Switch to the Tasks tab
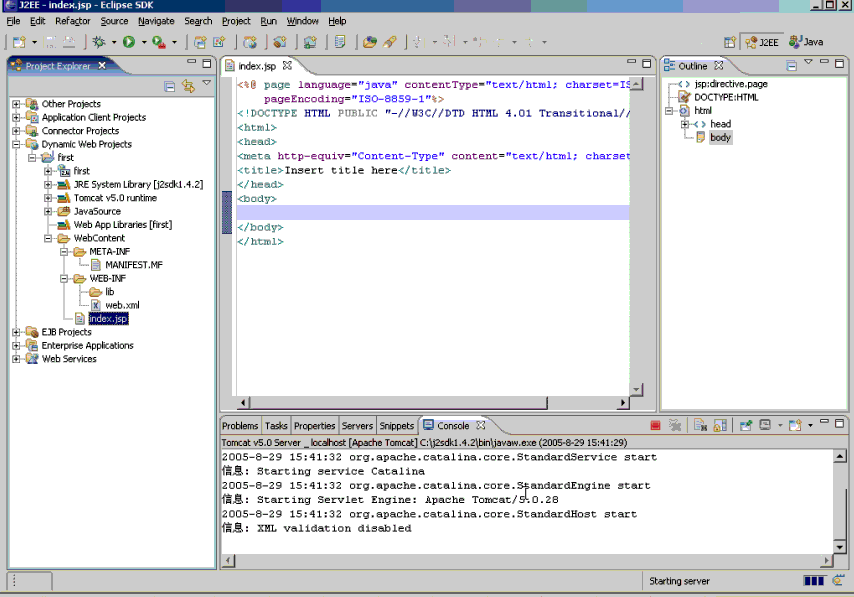This screenshot has width=854, height=597. (x=276, y=426)
